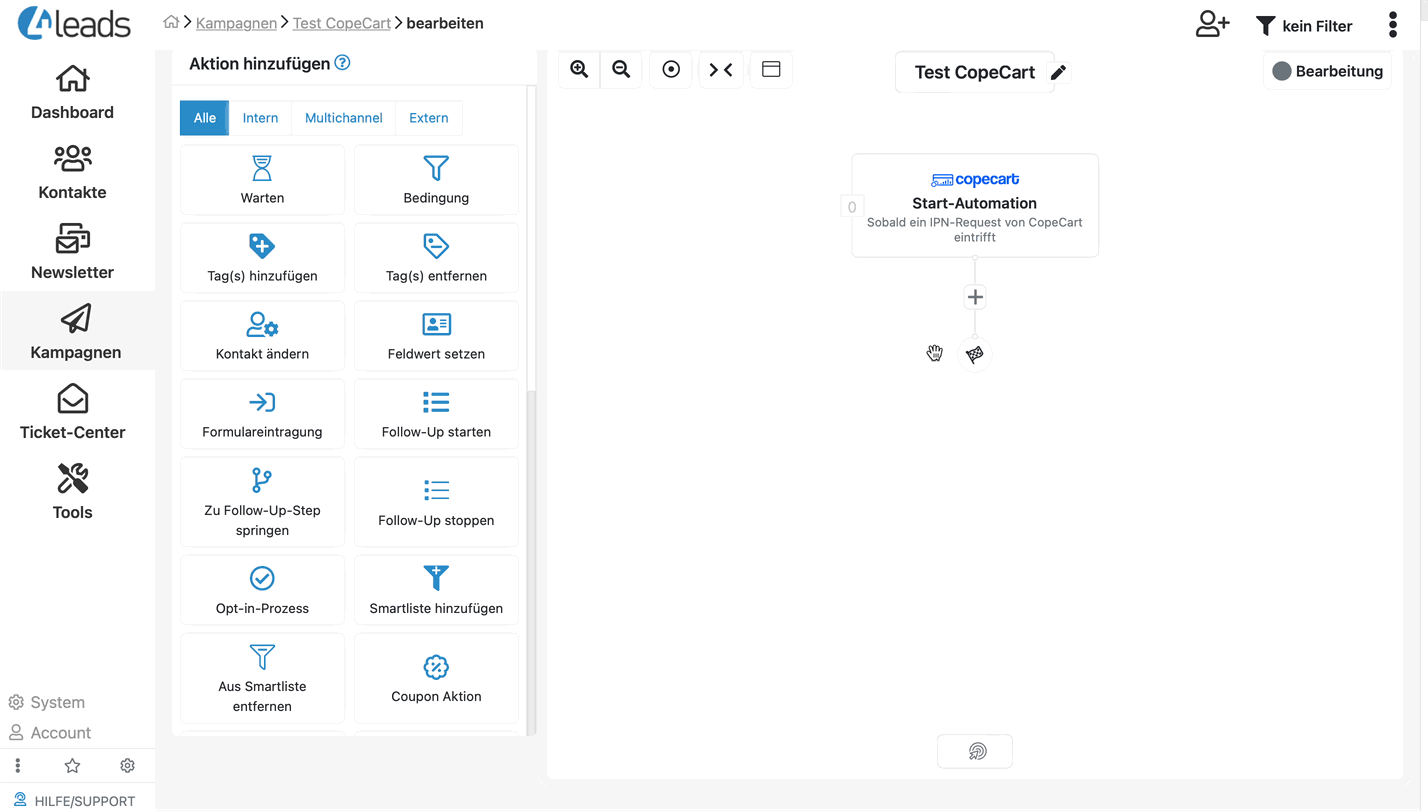Click the zoom in magnifier icon
The height and width of the screenshot is (811, 1428).
tap(579, 69)
